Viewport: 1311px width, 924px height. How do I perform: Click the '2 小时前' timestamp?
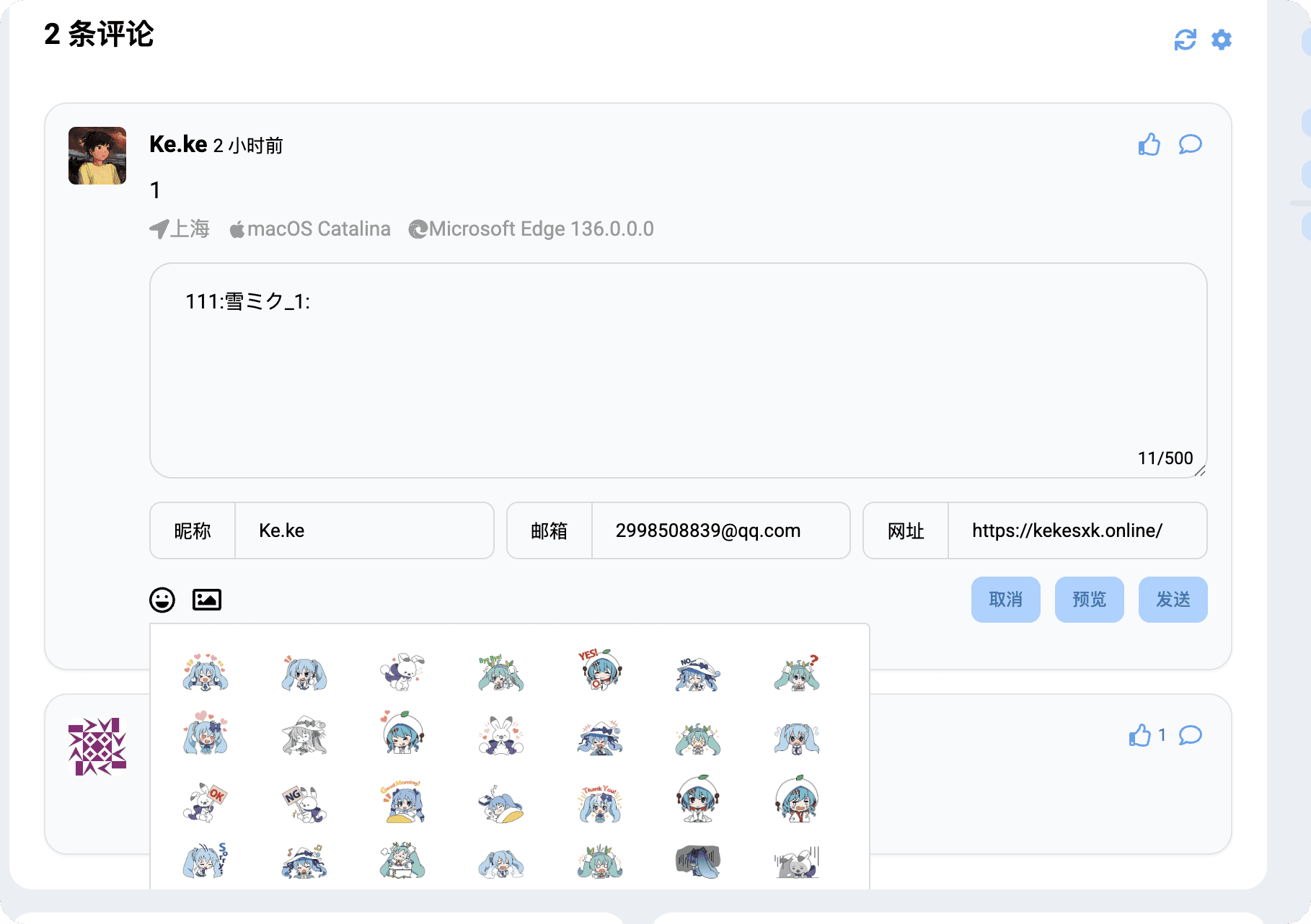coord(248,146)
